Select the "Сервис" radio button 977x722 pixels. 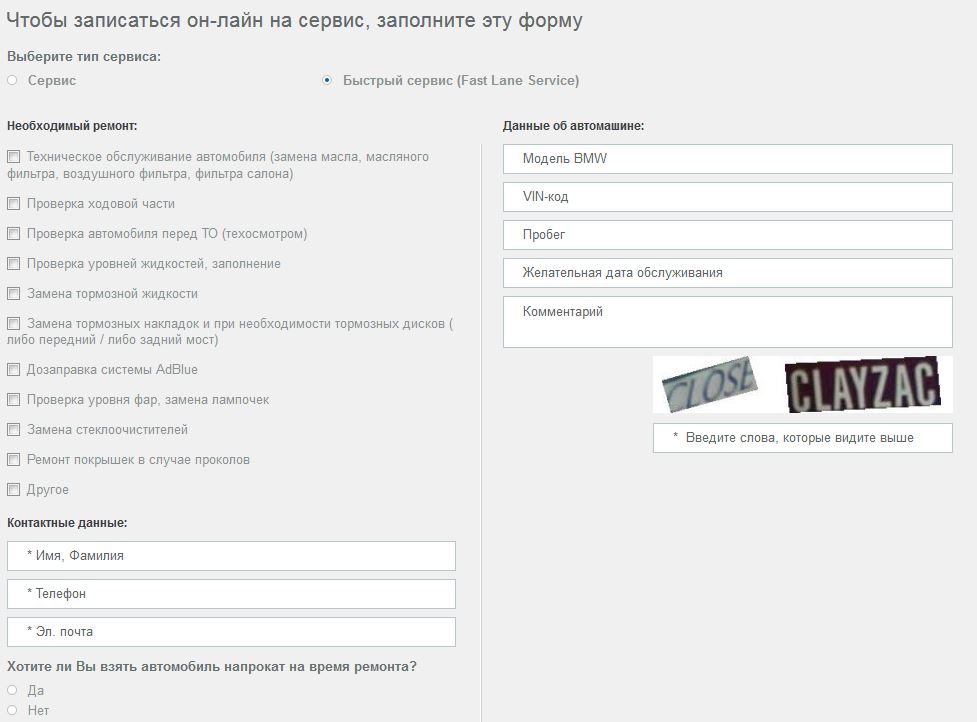(12, 80)
